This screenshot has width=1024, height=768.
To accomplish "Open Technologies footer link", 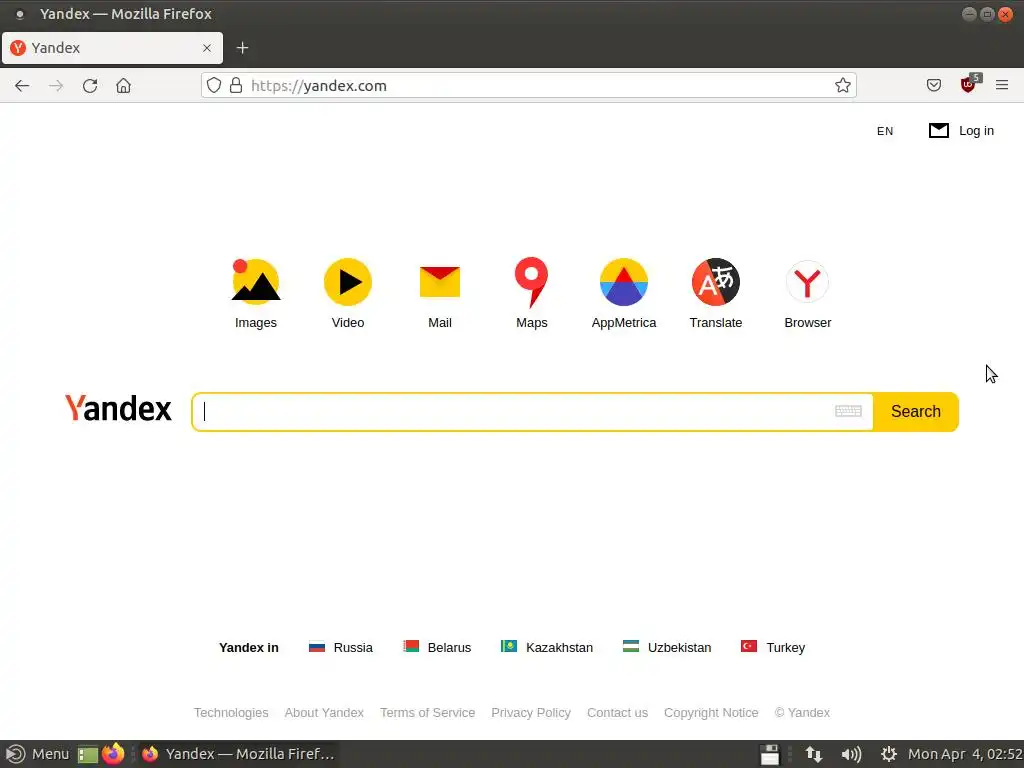I will (231, 712).
